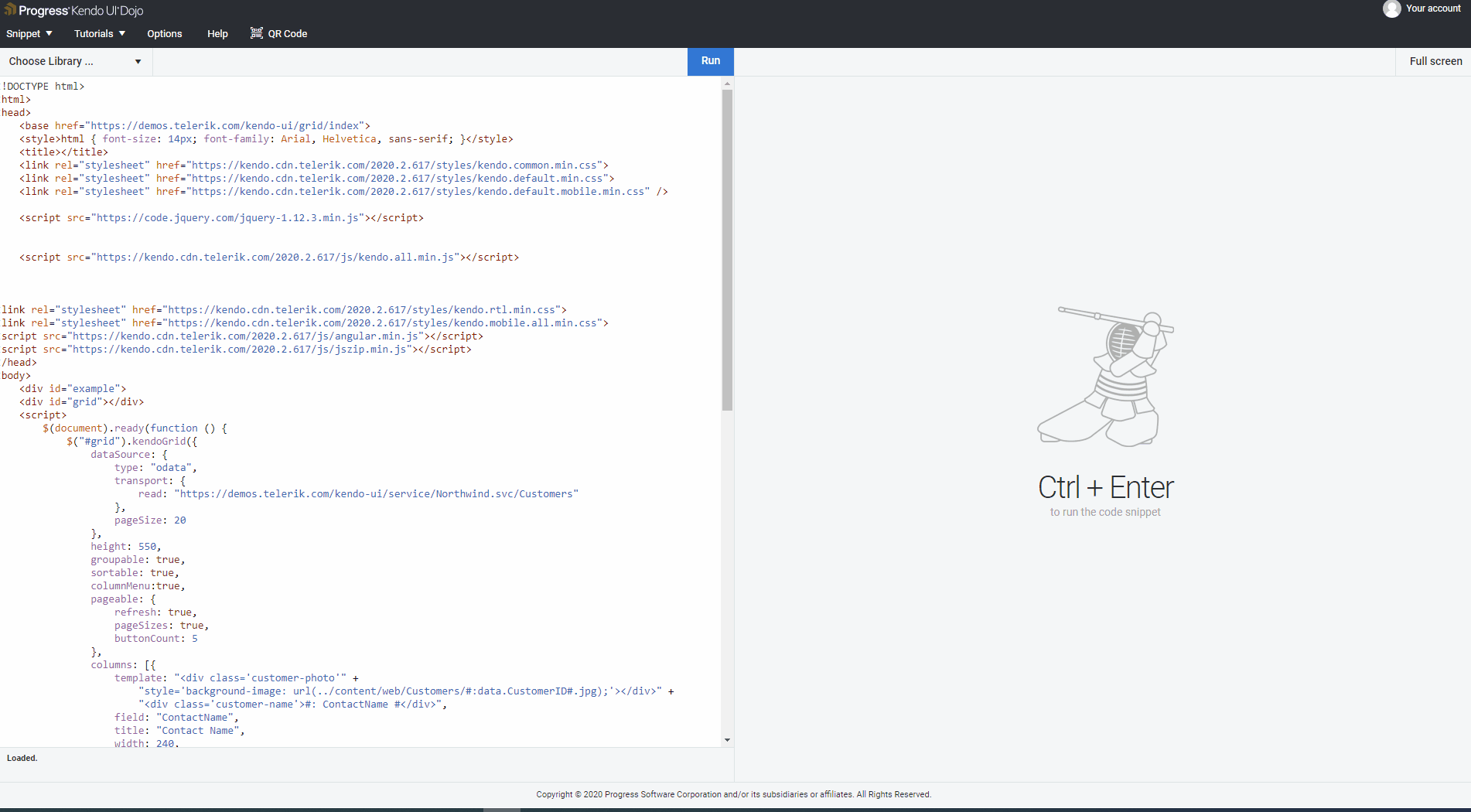Click the QR Code icon
1471x812 pixels.
[x=257, y=33]
